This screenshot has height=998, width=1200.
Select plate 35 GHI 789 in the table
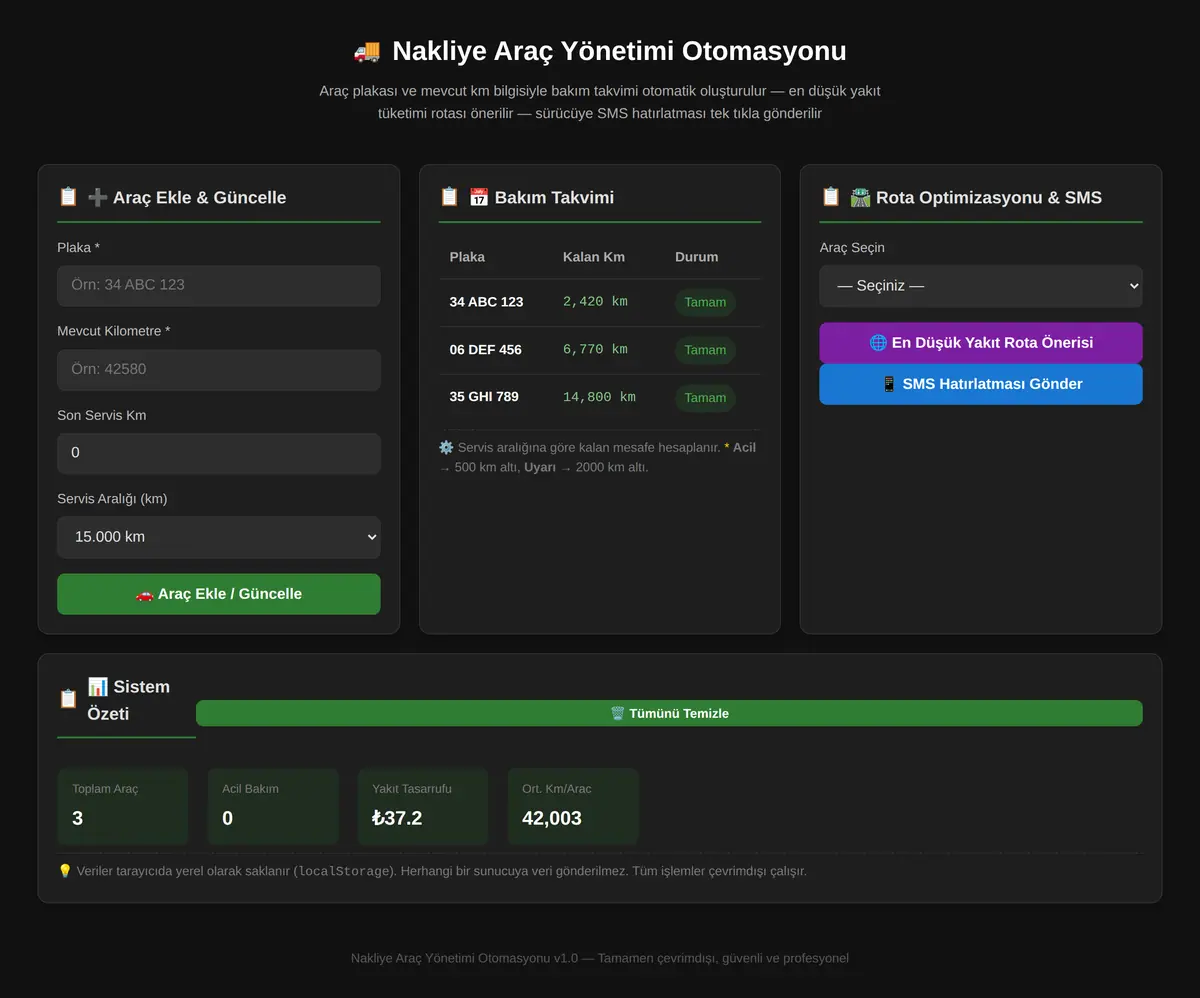(x=484, y=397)
